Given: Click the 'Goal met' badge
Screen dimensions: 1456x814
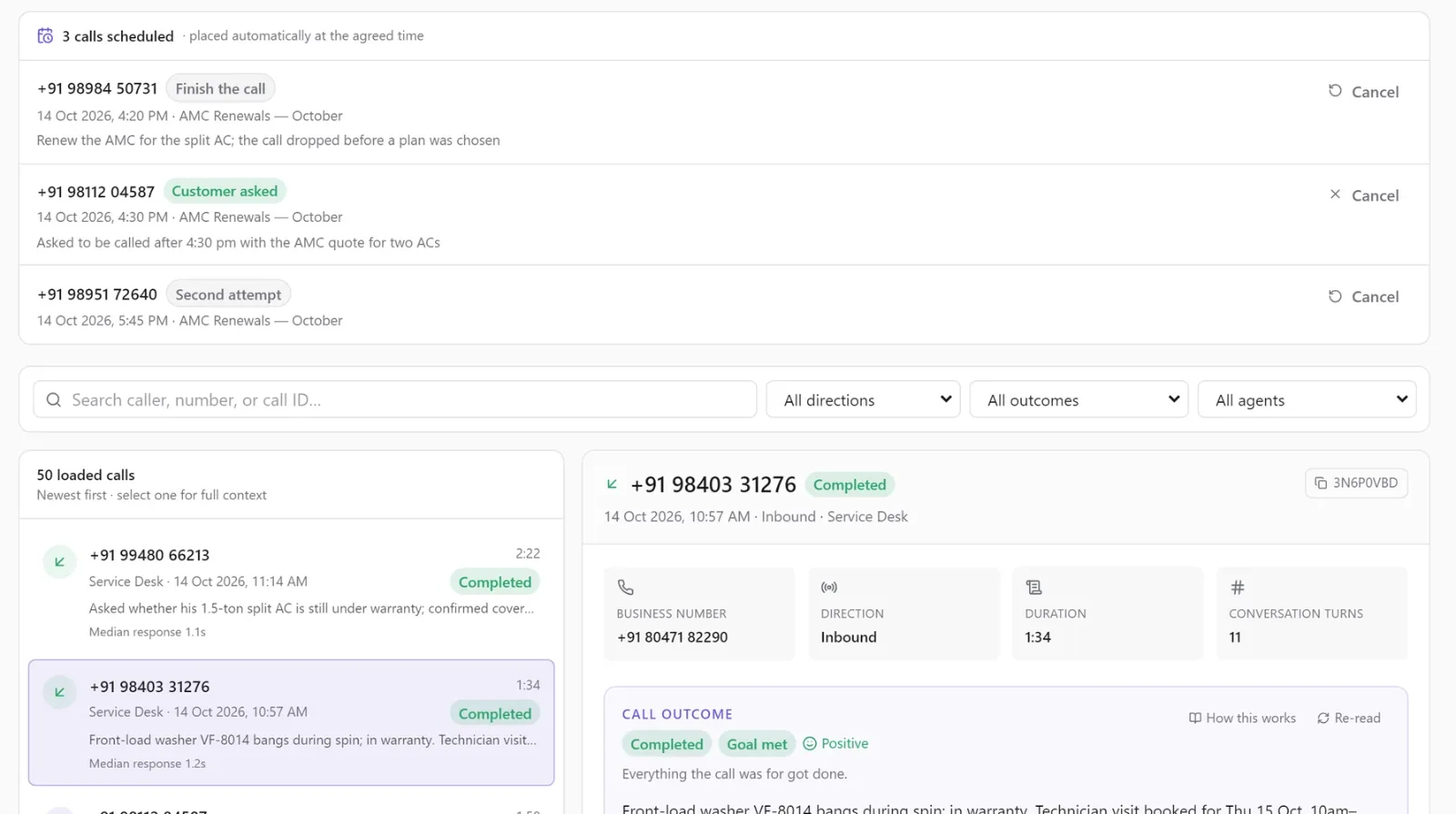Looking at the screenshot, I should (x=757, y=744).
